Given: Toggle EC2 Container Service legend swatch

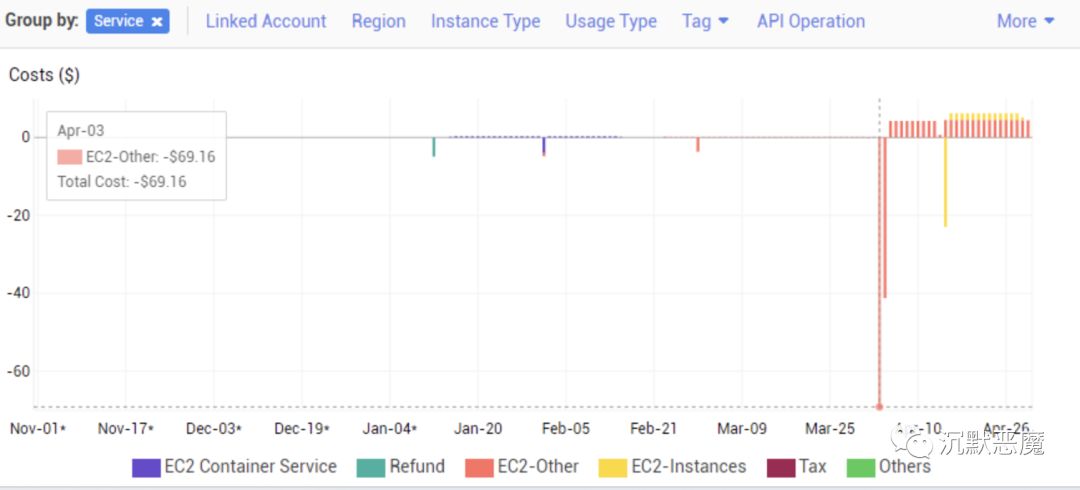Looking at the screenshot, I should [x=146, y=467].
